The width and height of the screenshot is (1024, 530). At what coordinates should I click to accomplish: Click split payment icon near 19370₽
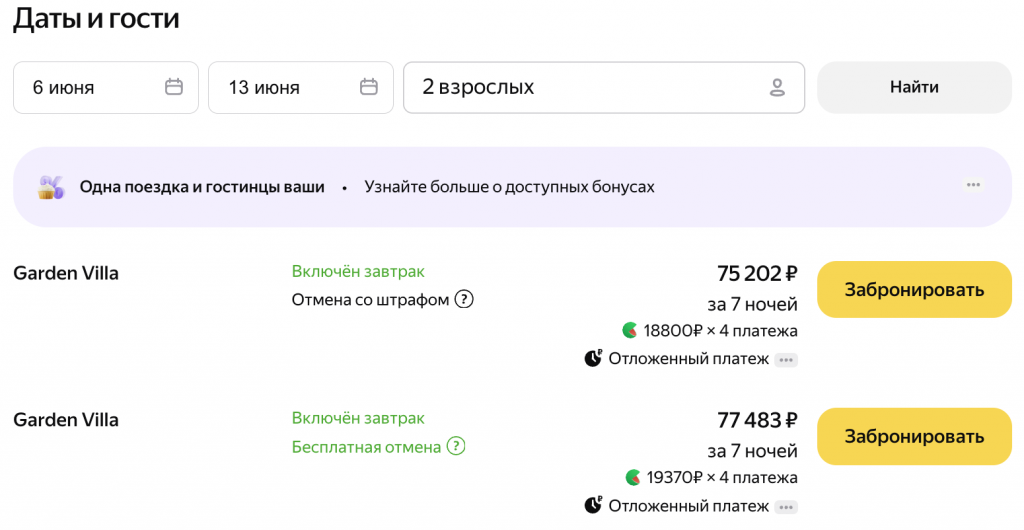coord(632,477)
